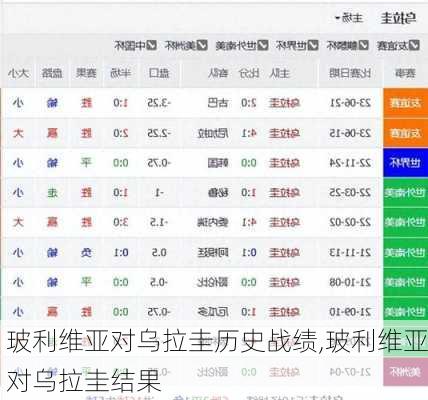Click the handicap -1 in 秘鲁 row
This screenshot has height=400, width=428.
[x=159, y=193]
